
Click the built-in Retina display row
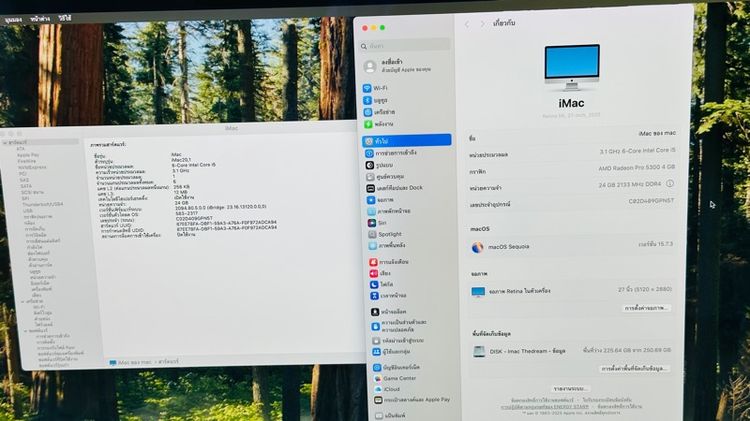pos(572,290)
